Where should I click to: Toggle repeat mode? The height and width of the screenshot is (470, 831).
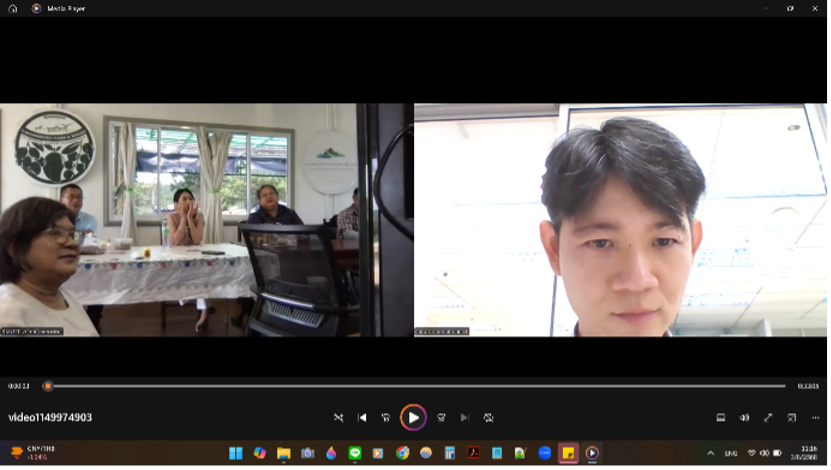[x=488, y=417]
